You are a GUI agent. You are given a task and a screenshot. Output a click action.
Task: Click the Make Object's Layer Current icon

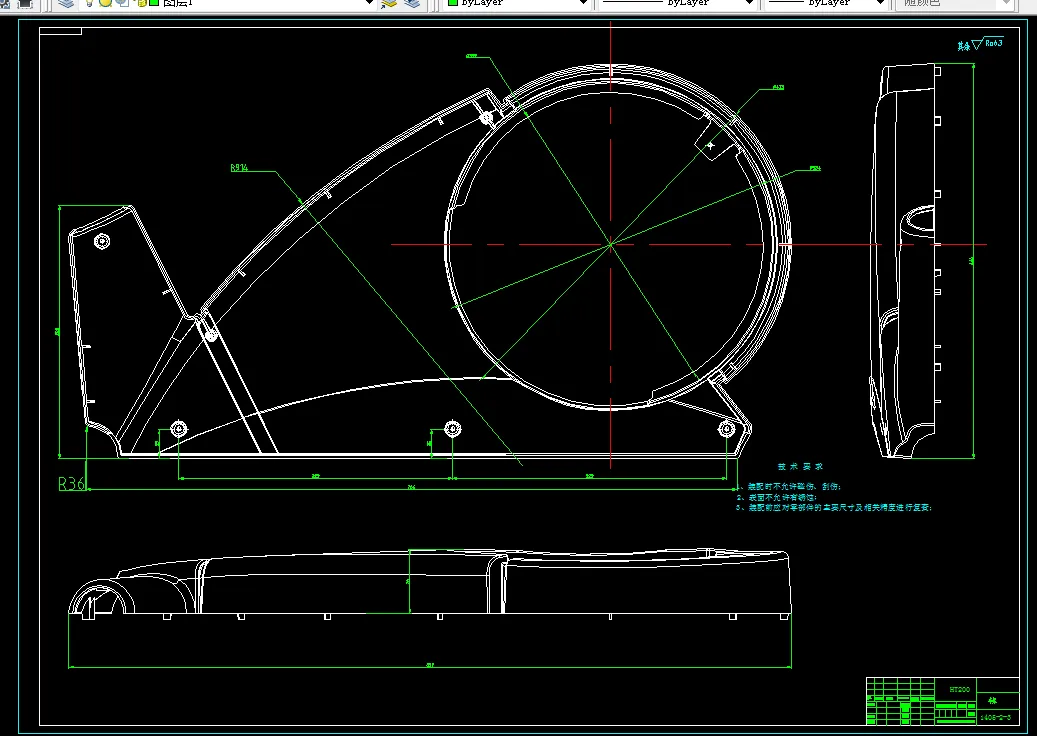389,3
